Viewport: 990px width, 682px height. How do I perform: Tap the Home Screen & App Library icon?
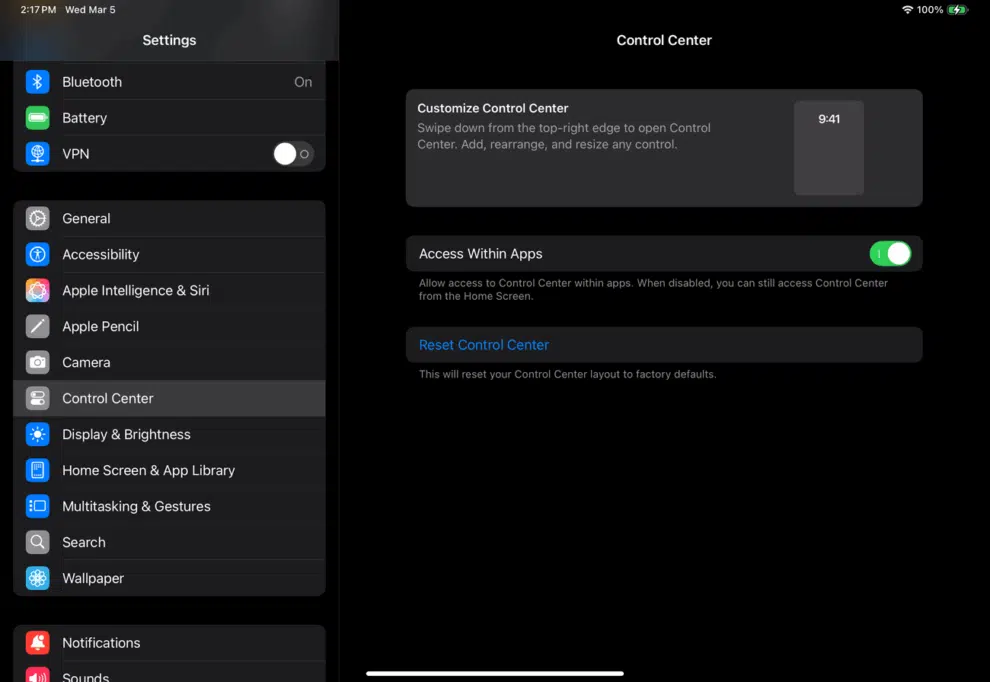pyautogui.click(x=37, y=470)
